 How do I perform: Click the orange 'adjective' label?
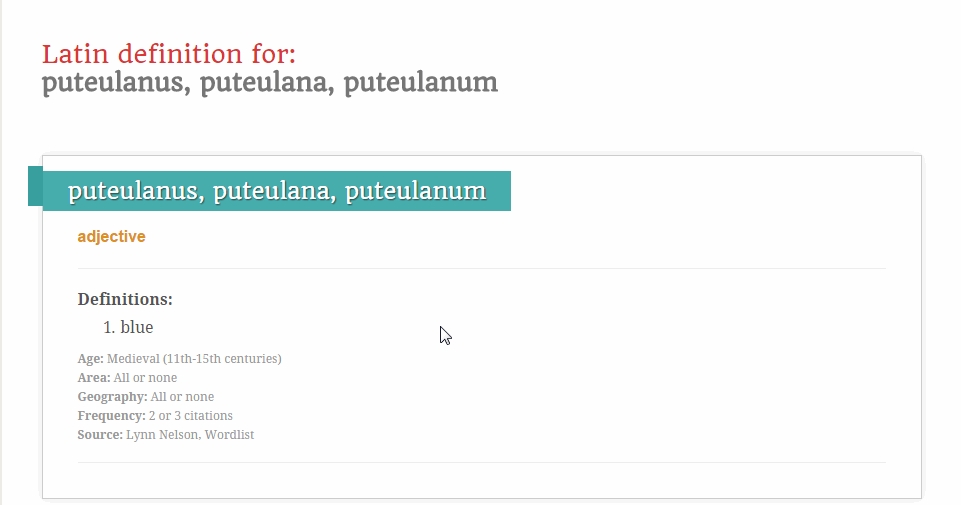[112, 237]
